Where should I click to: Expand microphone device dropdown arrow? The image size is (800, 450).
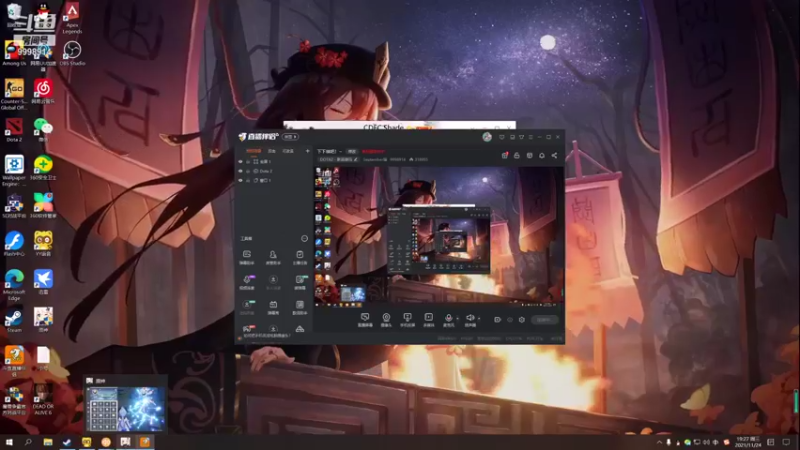click(457, 318)
